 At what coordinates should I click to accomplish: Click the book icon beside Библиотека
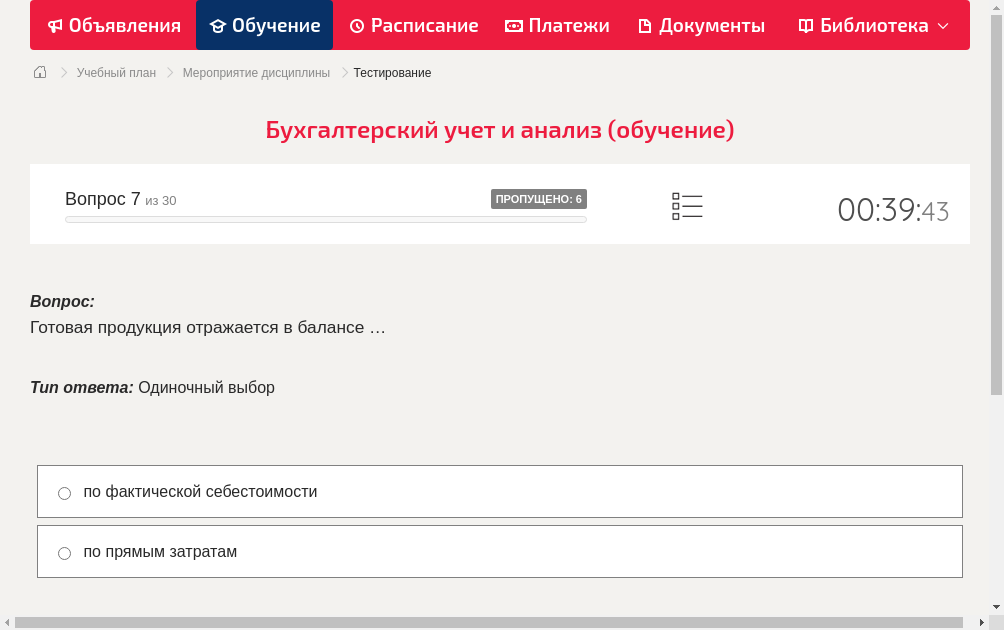pyautogui.click(x=806, y=25)
